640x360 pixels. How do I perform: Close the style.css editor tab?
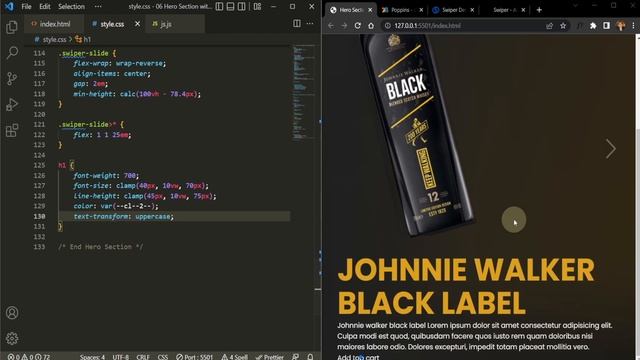click(x=138, y=24)
